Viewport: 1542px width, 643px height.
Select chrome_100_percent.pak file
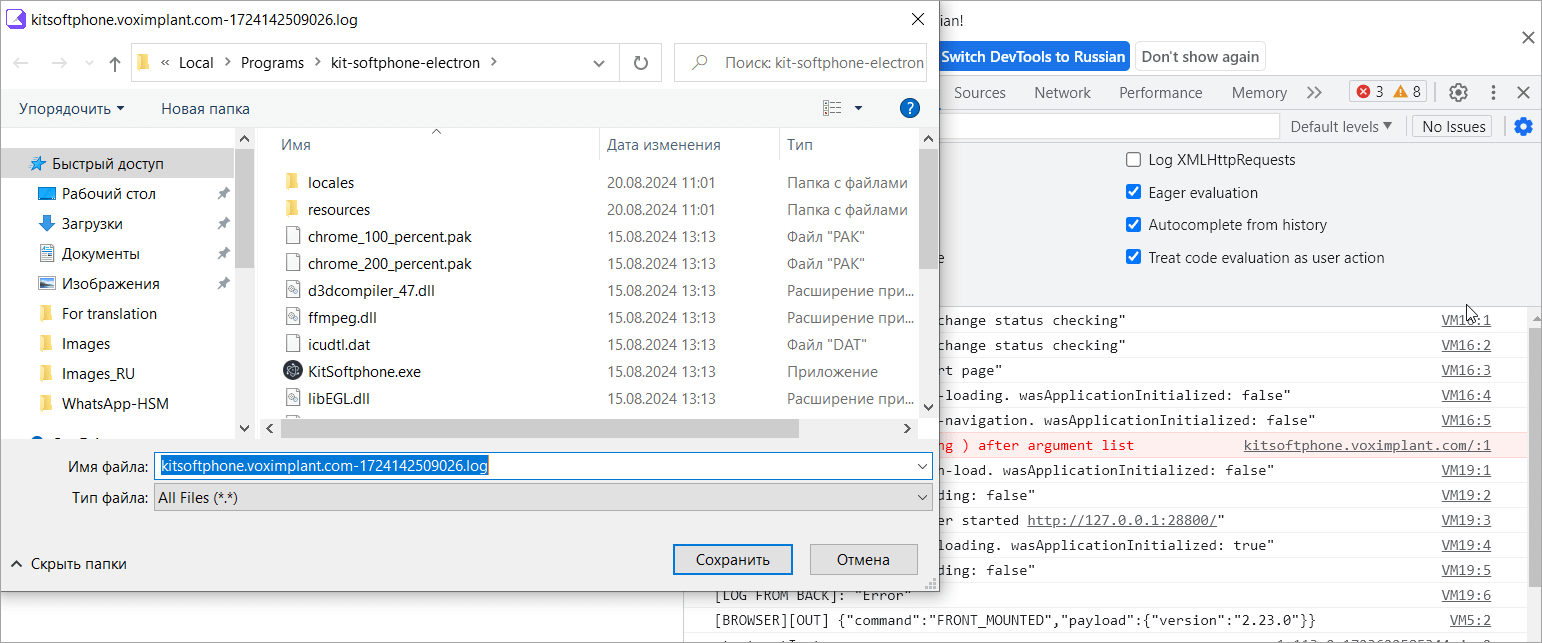(389, 237)
